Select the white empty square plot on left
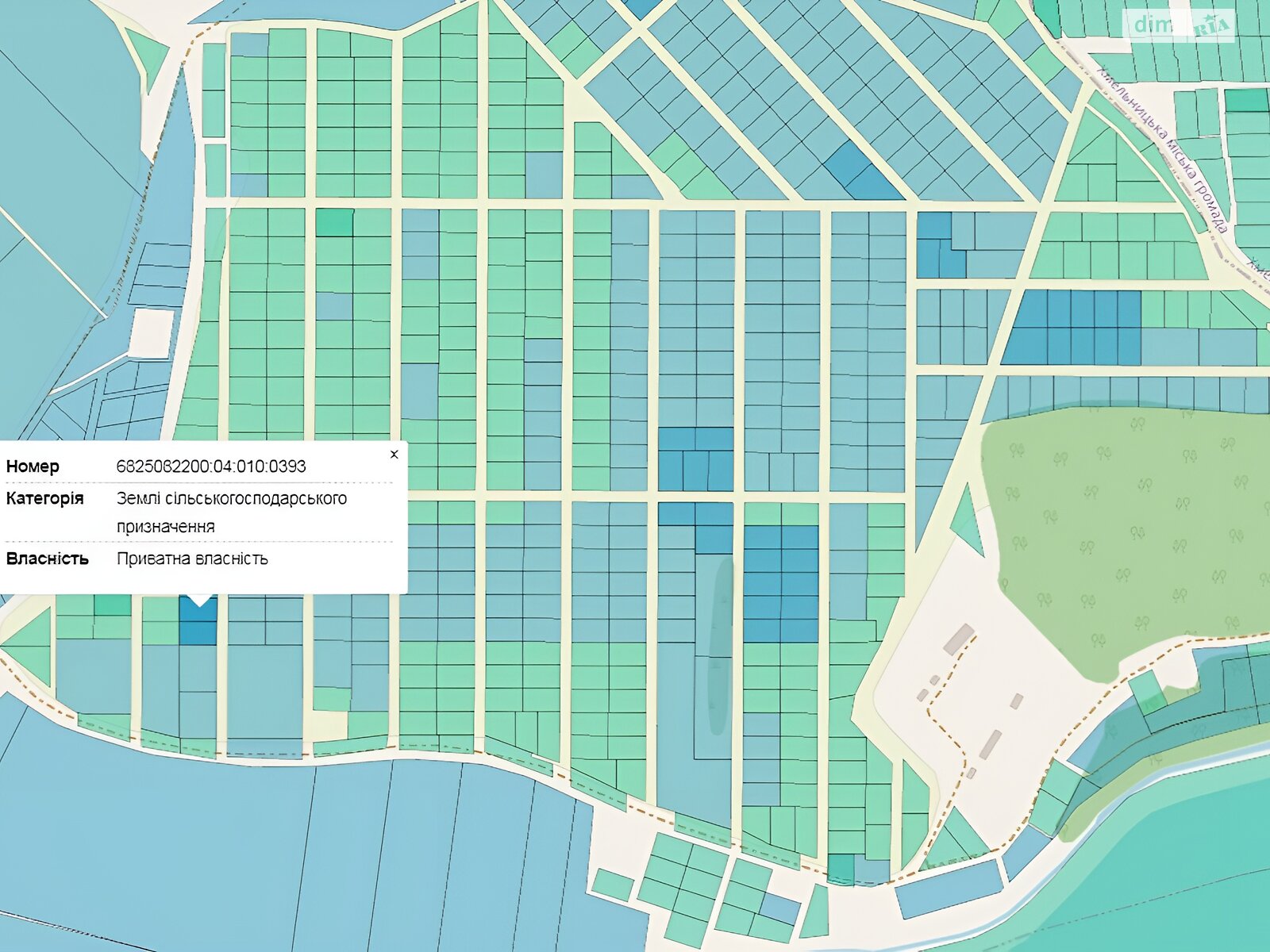 click(x=152, y=333)
